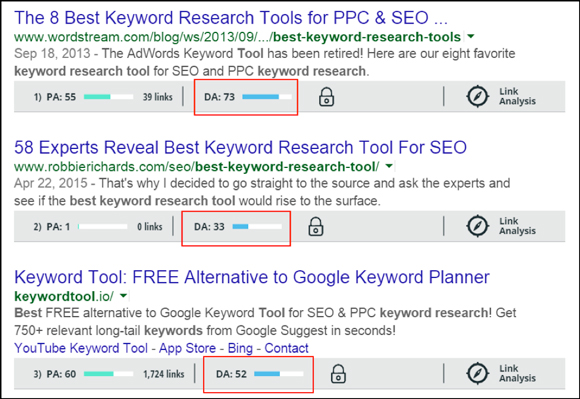Click the PA: 55 page authority bar
Image resolution: width=580 pixels, height=399 pixels.
(x=108, y=97)
